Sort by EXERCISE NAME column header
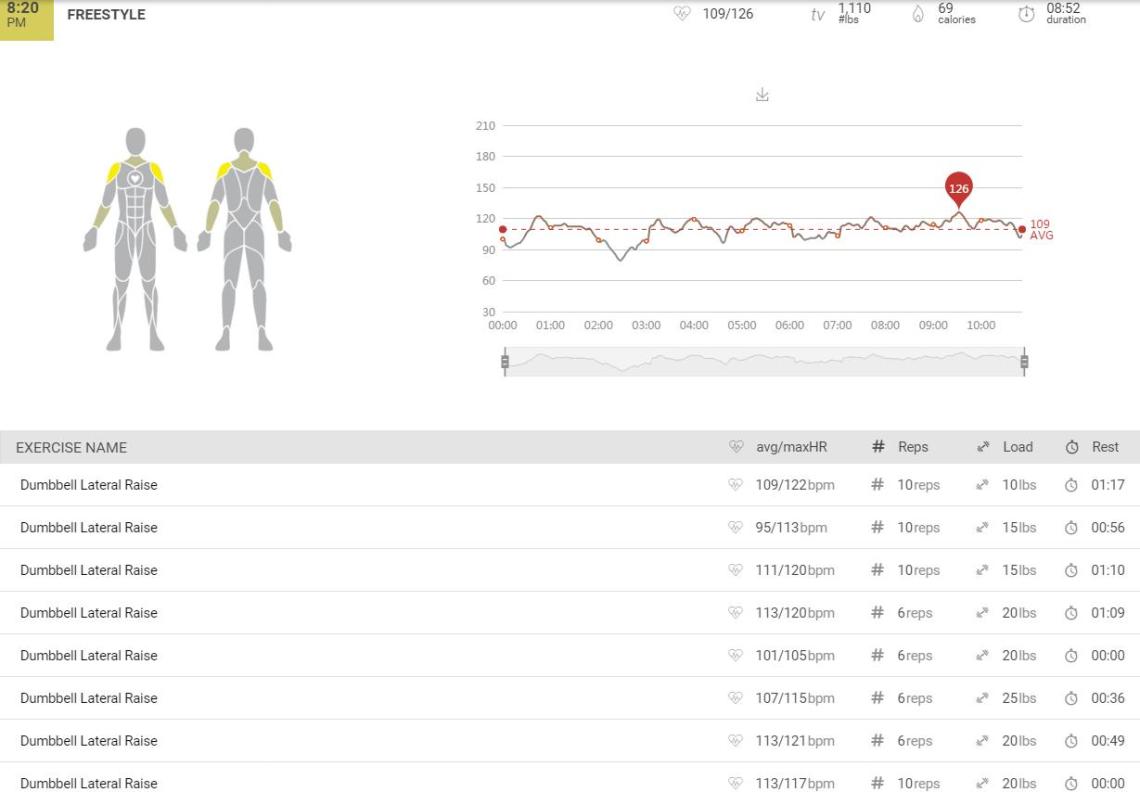 (x=71, y=447)
